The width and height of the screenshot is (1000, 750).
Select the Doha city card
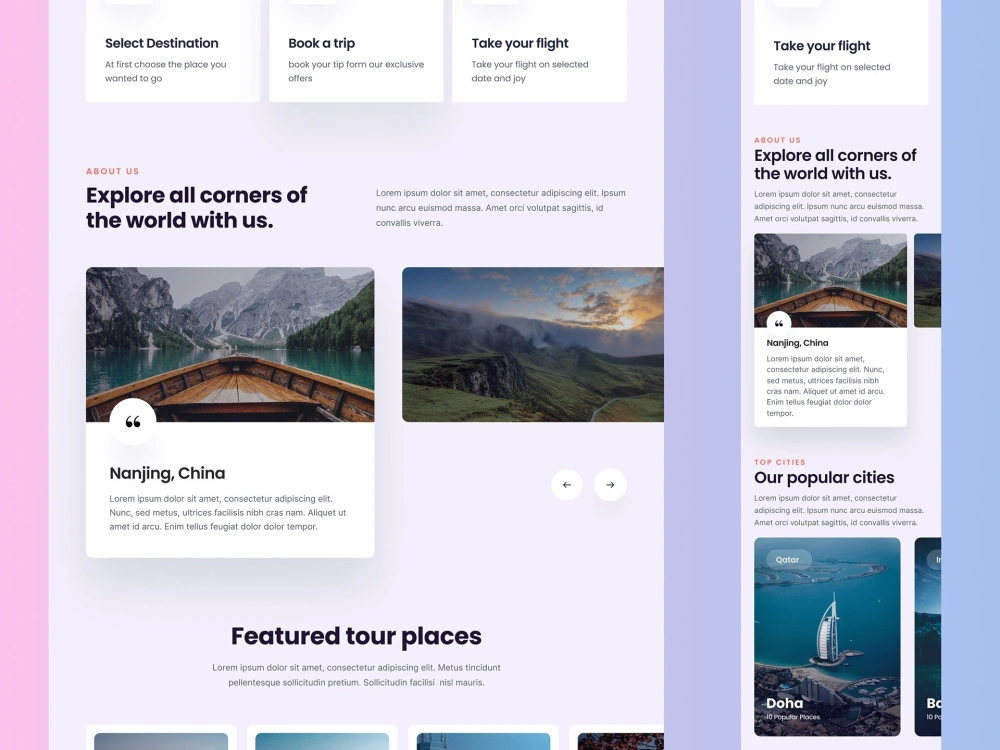pyautogui.click(x=827, y=637)
